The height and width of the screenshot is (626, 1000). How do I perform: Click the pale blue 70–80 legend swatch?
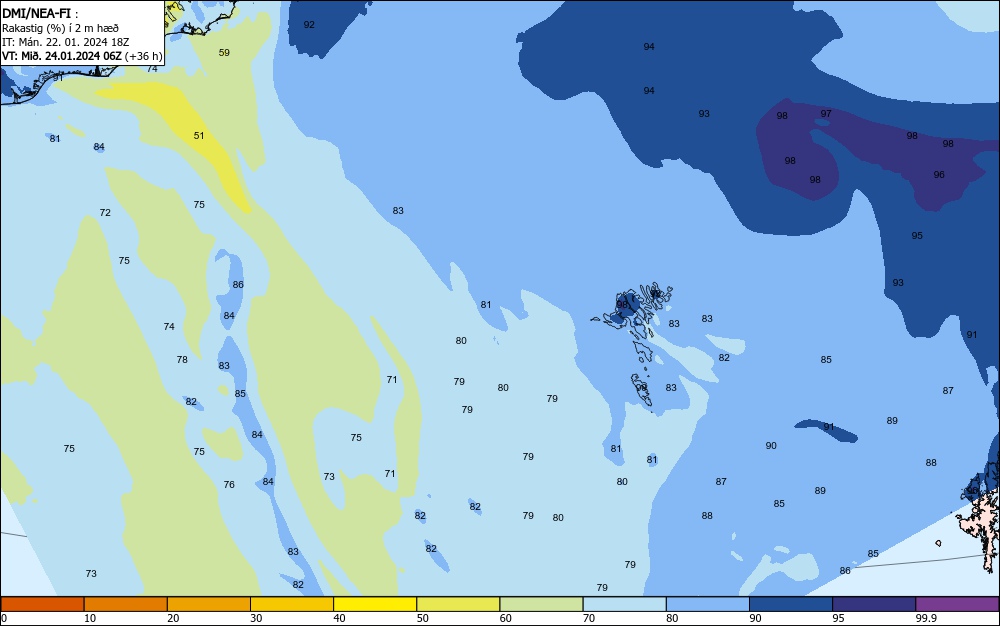(x=624, y=604)
